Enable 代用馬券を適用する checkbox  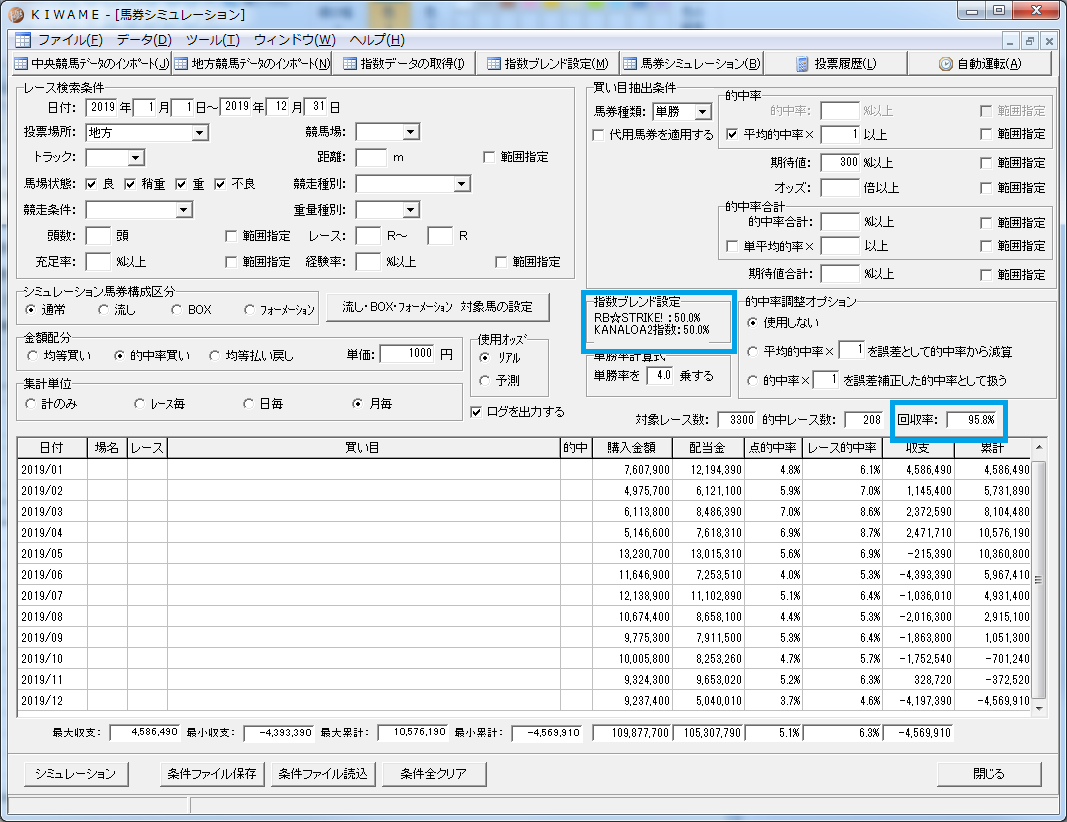tap(598, 135)
